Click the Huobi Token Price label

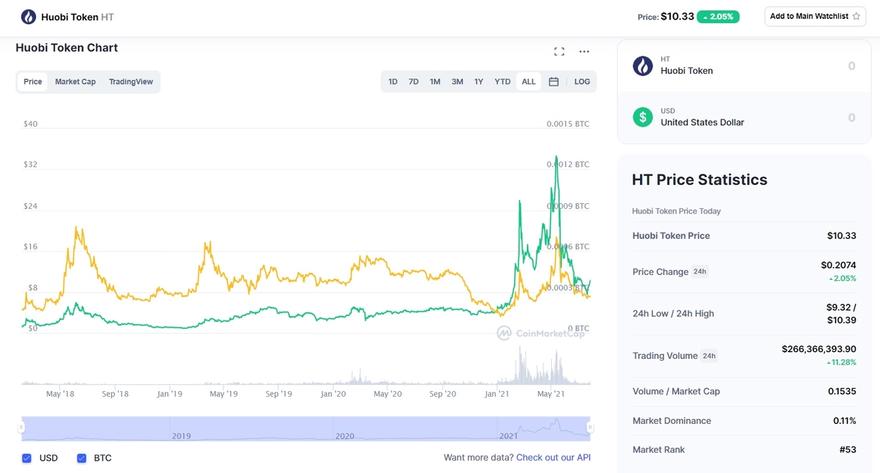671,236
